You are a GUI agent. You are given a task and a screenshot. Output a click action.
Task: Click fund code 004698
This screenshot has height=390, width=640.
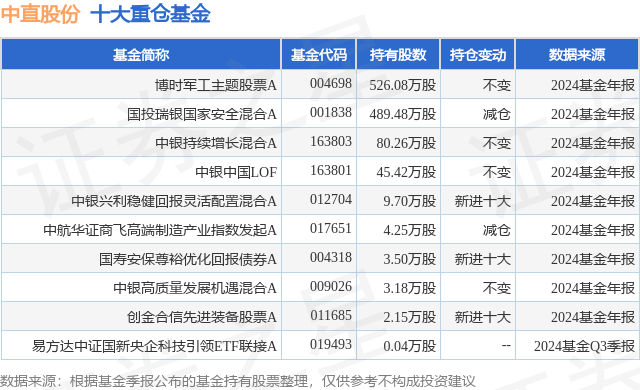(x=331, y=84)
